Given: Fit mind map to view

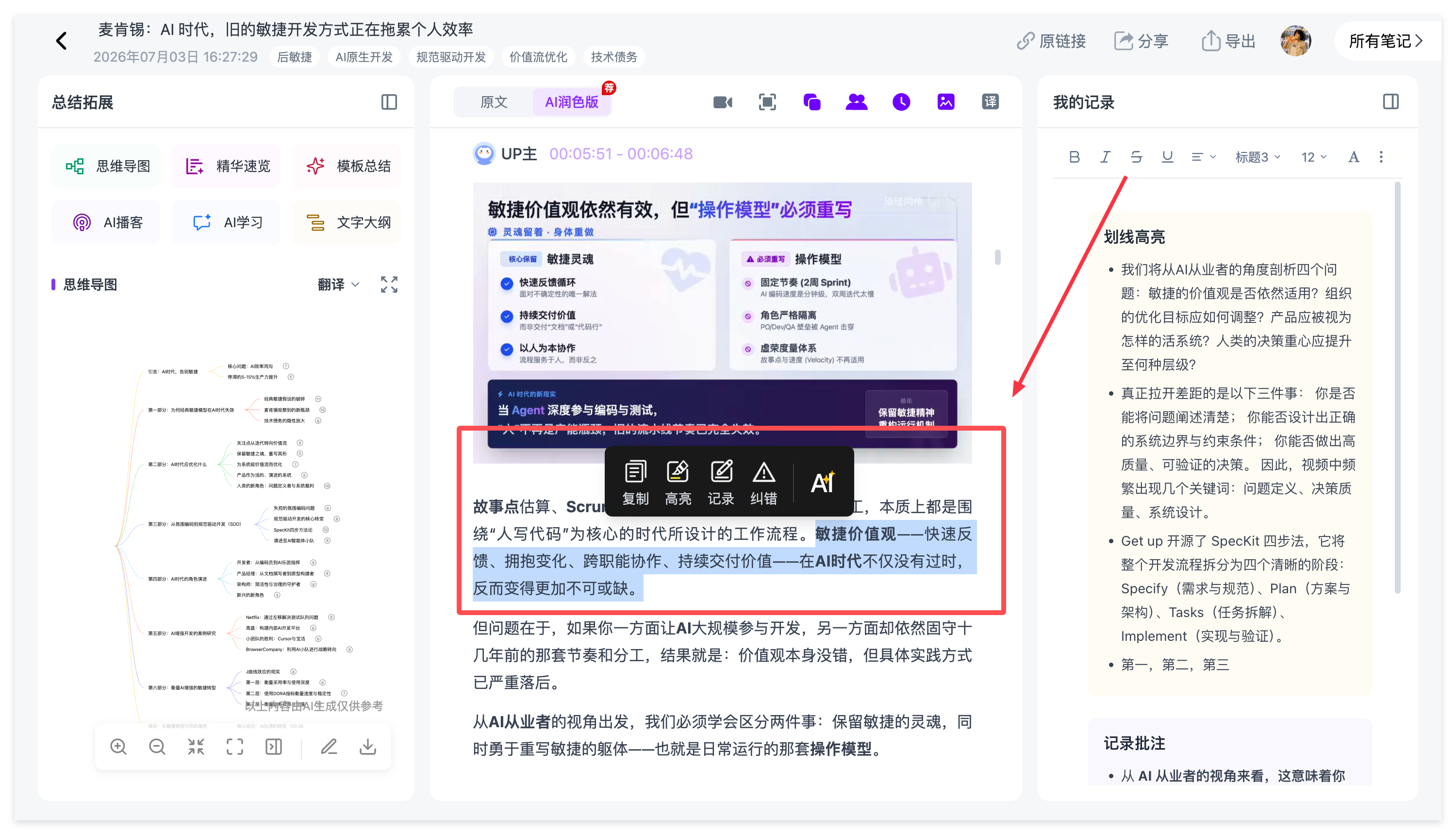Looking at the screenshot, I should coord(235,747).
